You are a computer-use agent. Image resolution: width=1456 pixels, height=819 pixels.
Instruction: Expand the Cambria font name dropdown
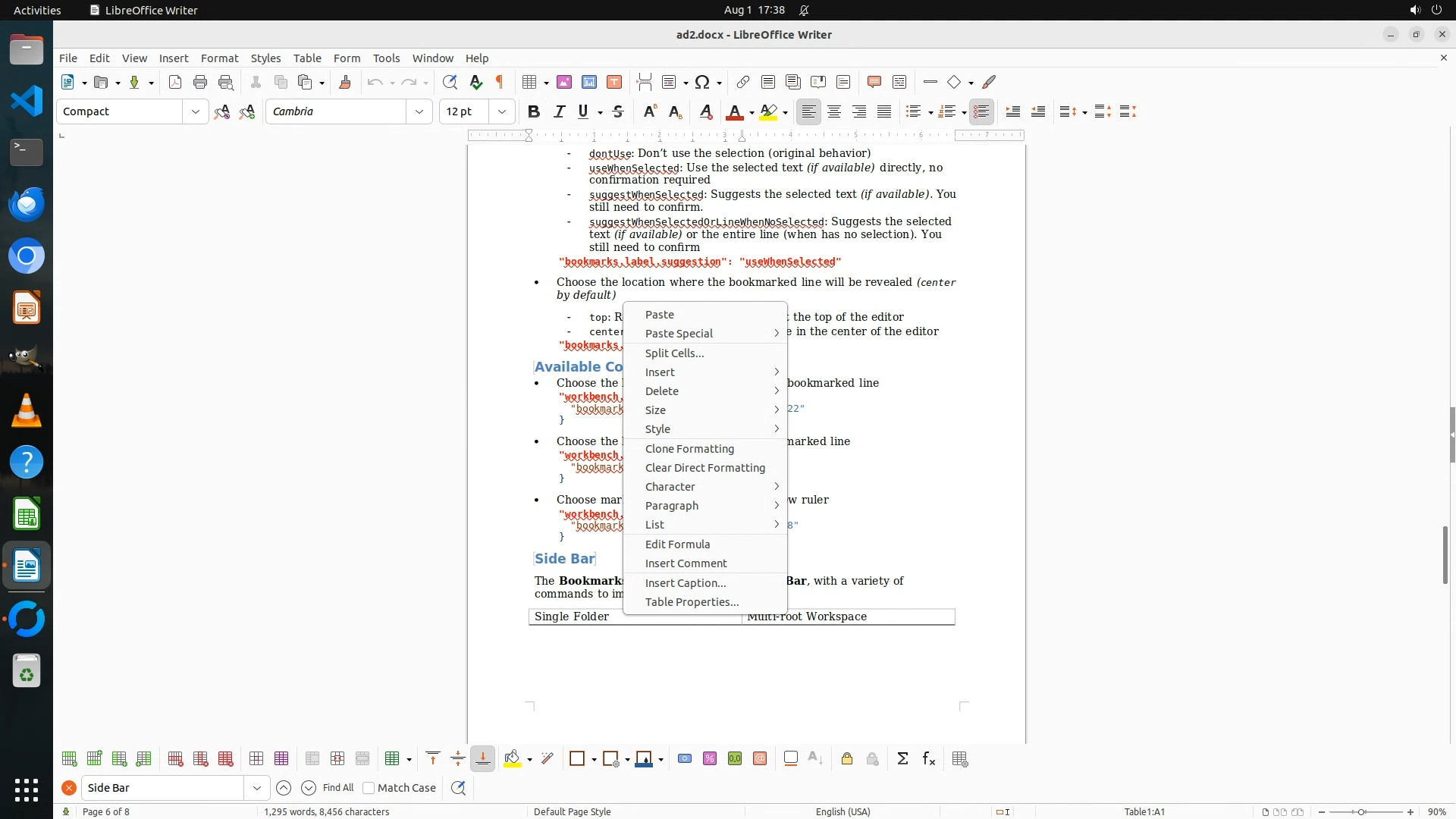[419, 111]
